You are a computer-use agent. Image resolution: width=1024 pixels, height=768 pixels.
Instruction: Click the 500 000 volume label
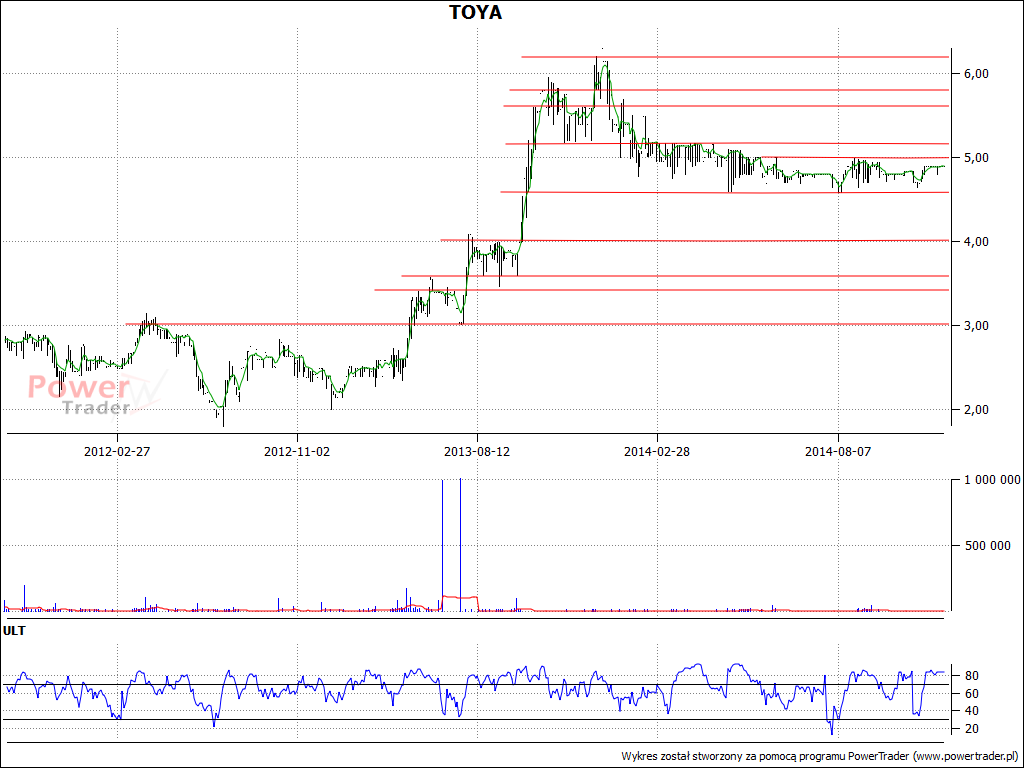pos(987,545)
